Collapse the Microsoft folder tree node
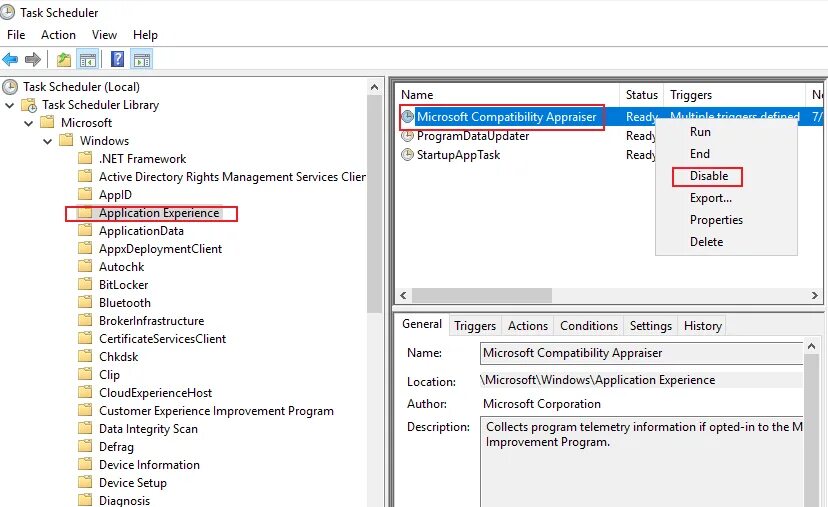The image size is (828, 507). pyautogui.click(x=29, y=123)
